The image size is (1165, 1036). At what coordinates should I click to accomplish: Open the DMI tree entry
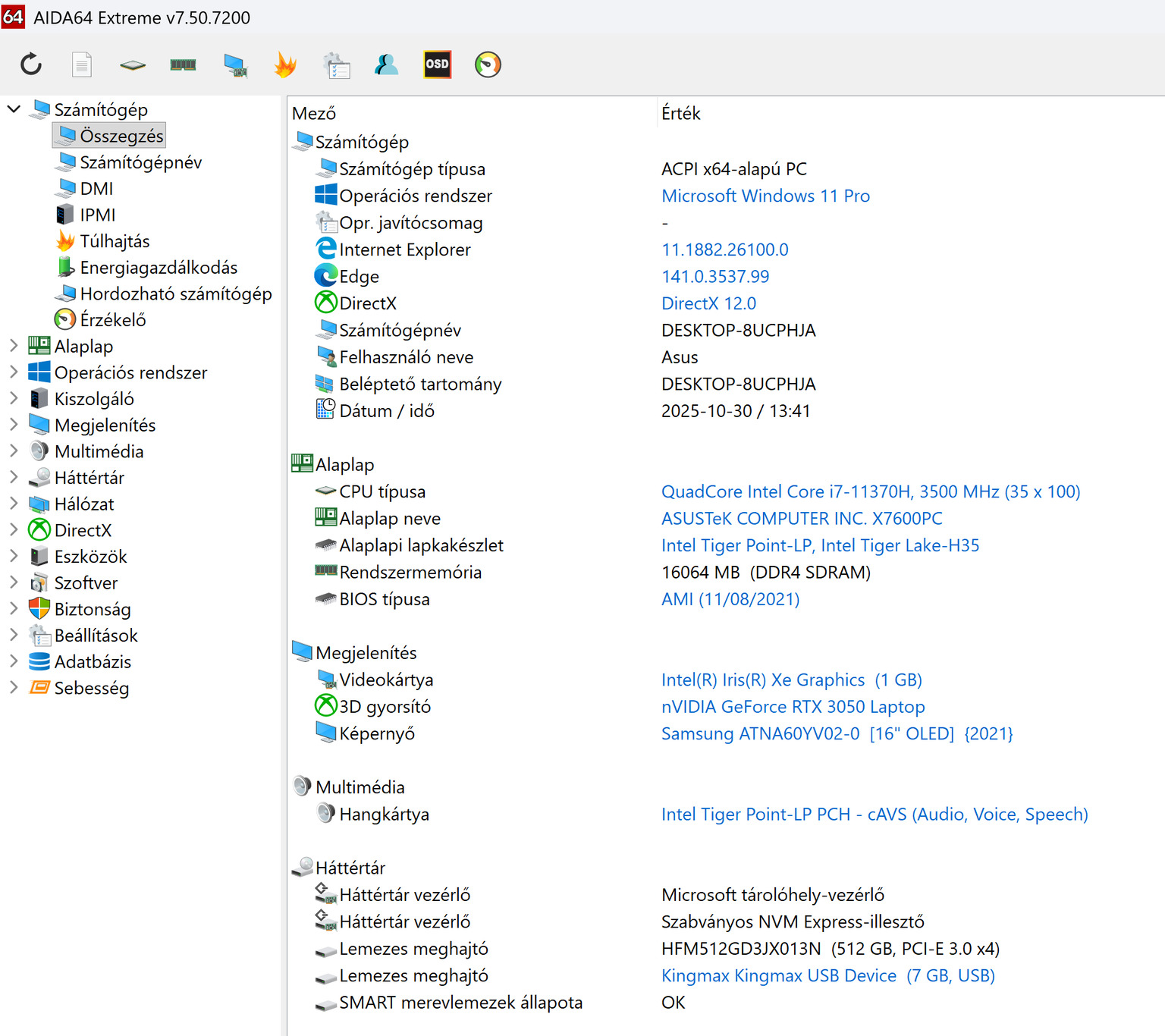pyautogui.click(x=84, y=188)
